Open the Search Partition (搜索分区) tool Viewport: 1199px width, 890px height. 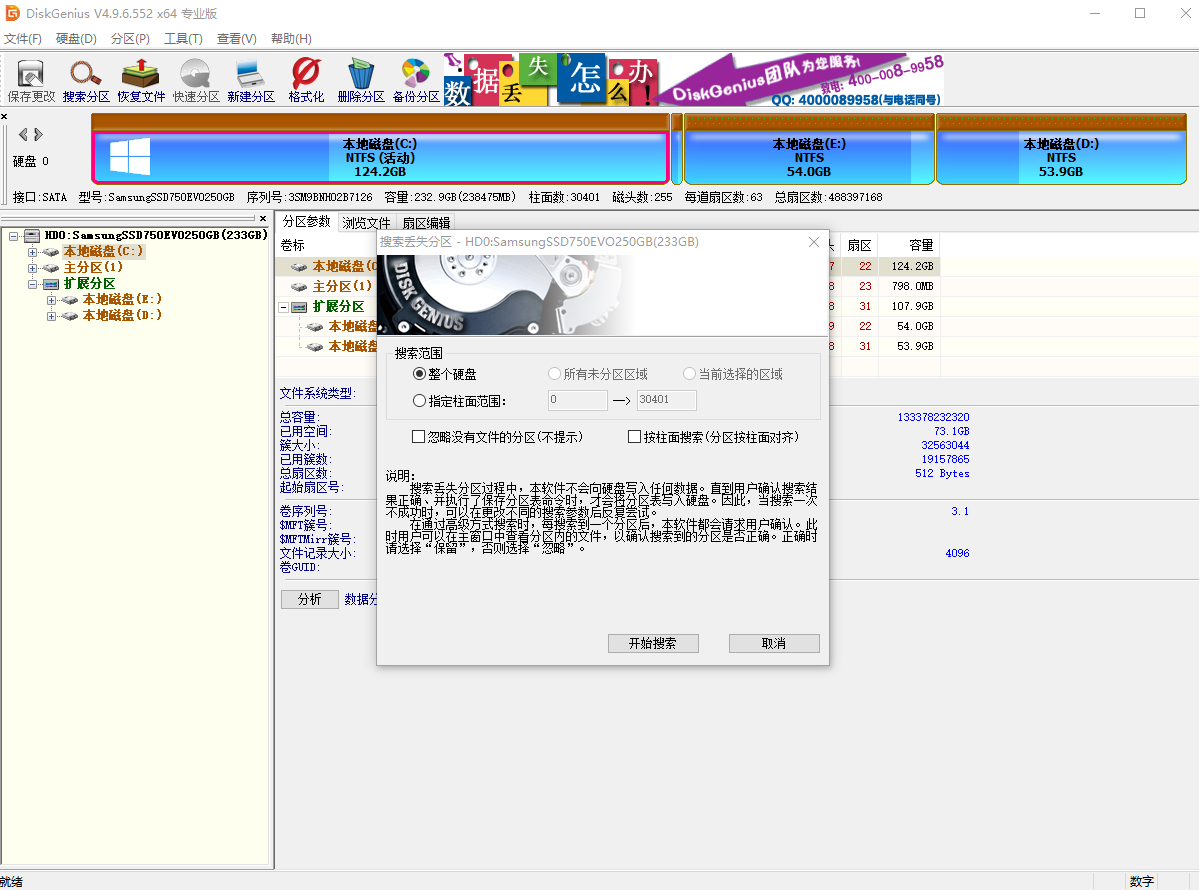pos(86,80)
